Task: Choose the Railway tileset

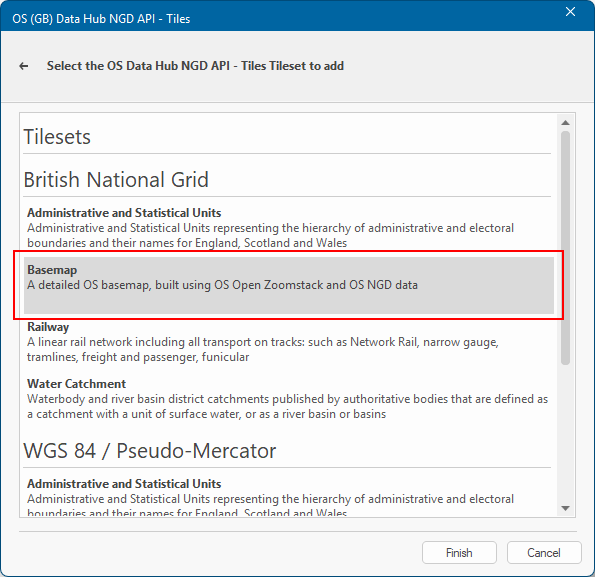Action: (288, 342)
